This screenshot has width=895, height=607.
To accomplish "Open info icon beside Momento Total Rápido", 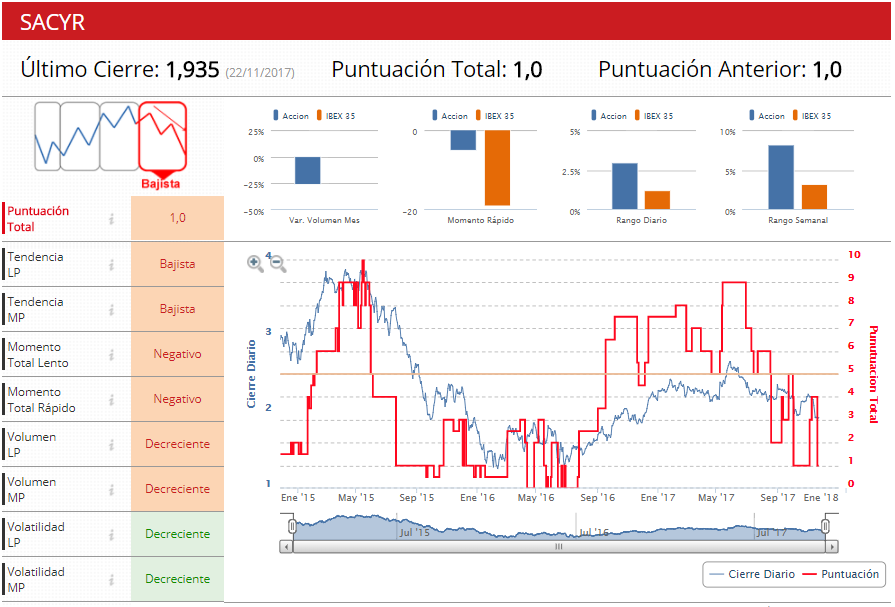I will click(112, 400).
